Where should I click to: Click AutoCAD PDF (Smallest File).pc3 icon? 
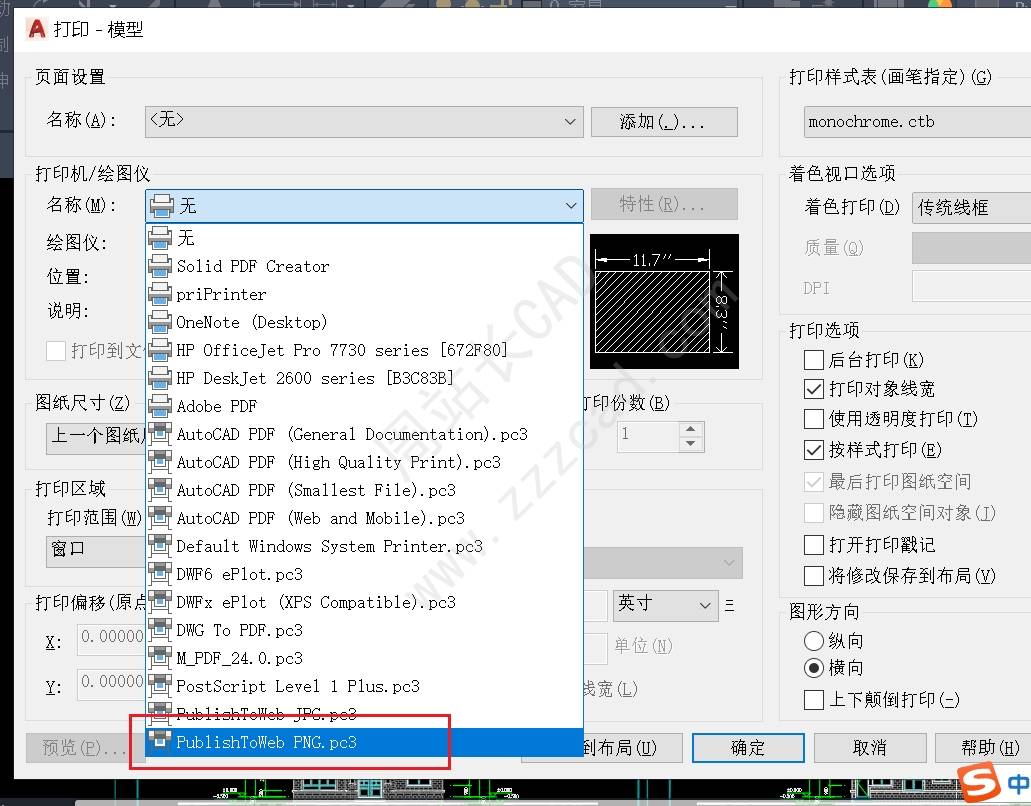click(160, 490)
